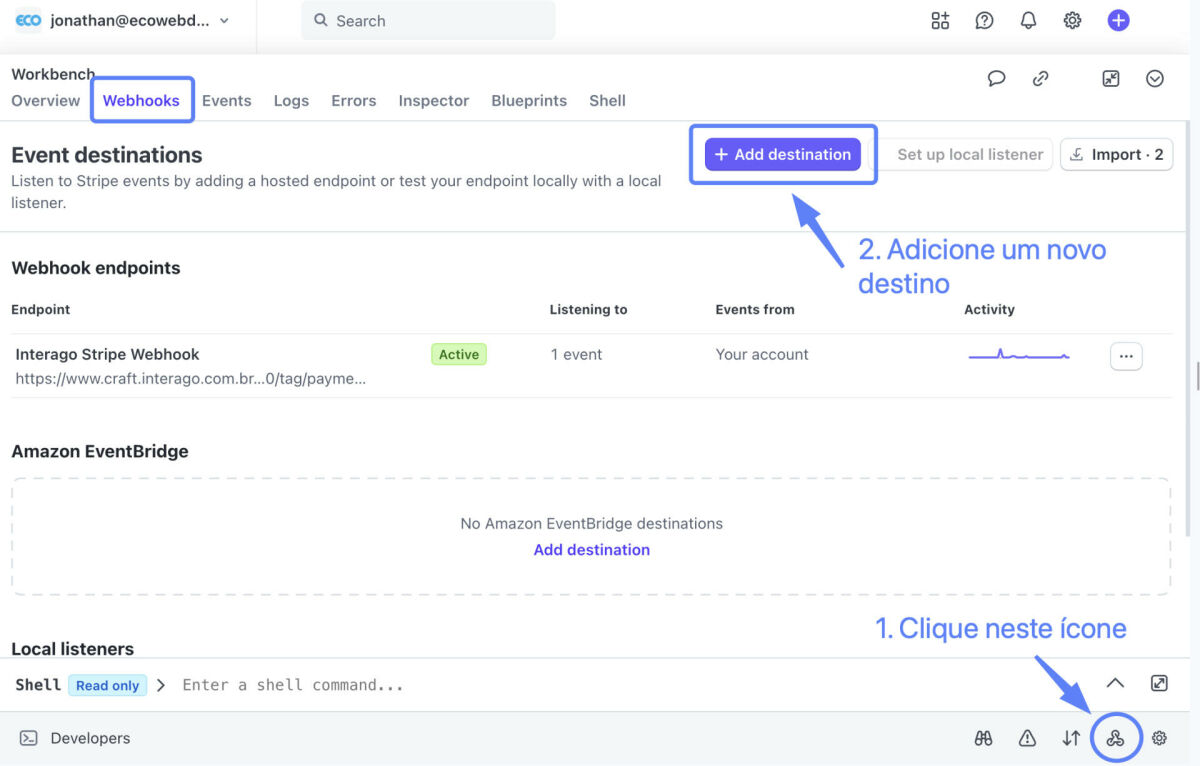Click the warning triangle errors icon
Image resolution: width=1200 pixels, height=766 pixels.
click(1027, 738)
